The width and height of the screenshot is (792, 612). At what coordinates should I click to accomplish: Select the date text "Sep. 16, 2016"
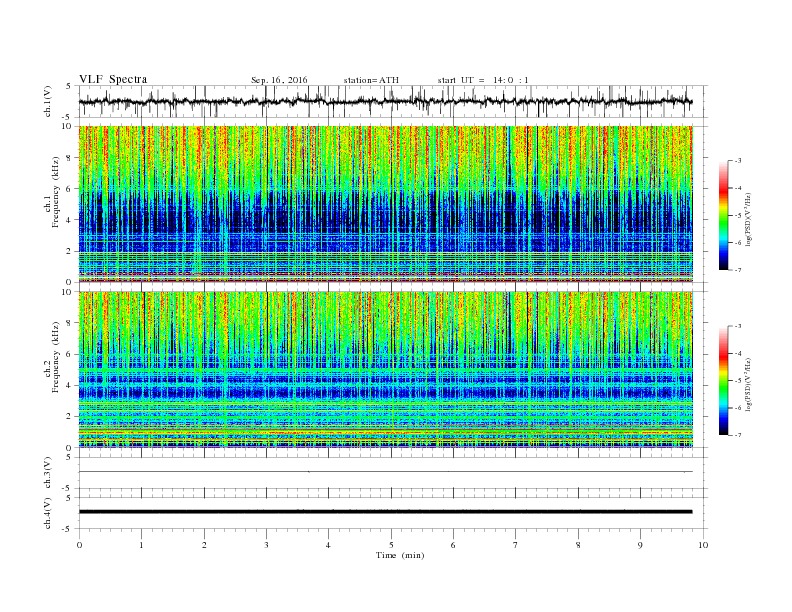(279, 80)
